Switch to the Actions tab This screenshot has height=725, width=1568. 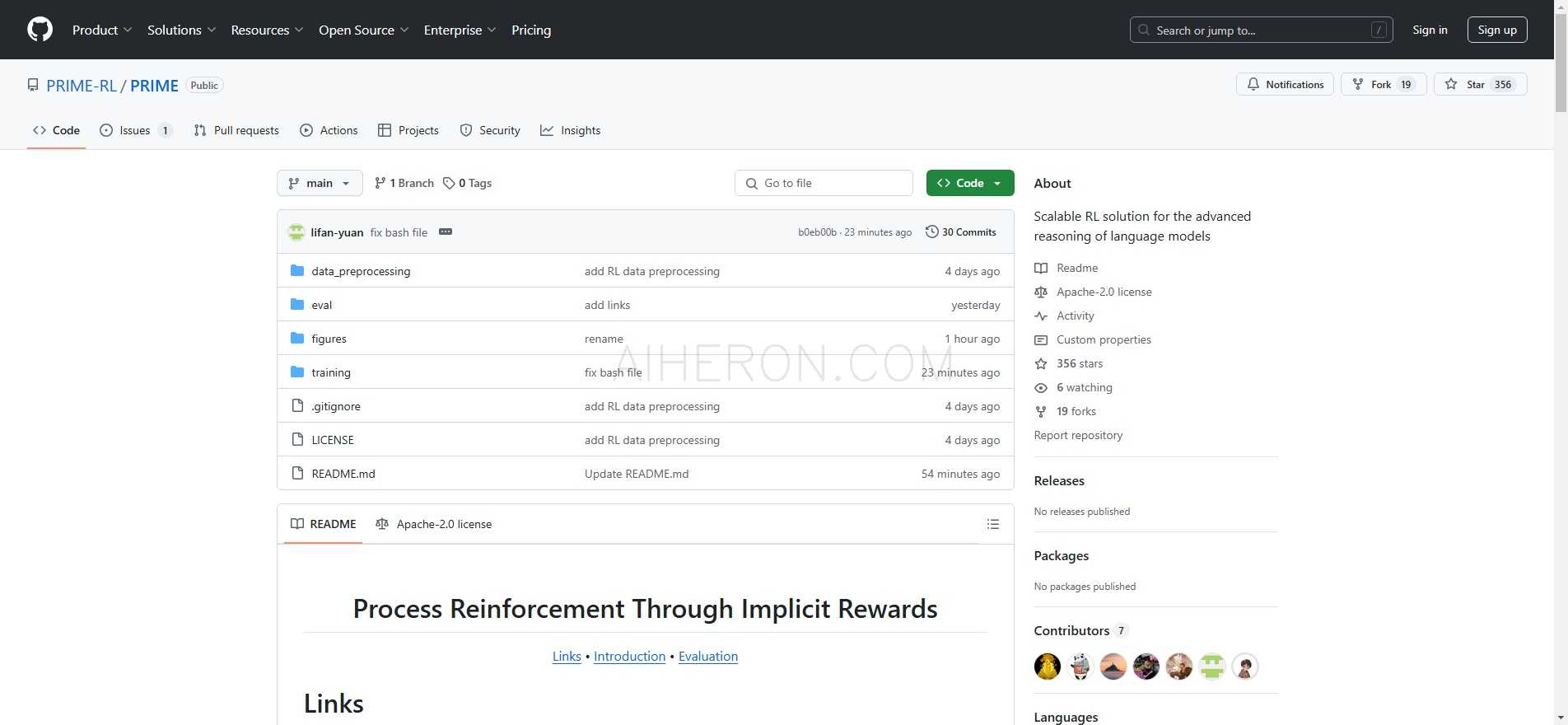click(329, 130)
